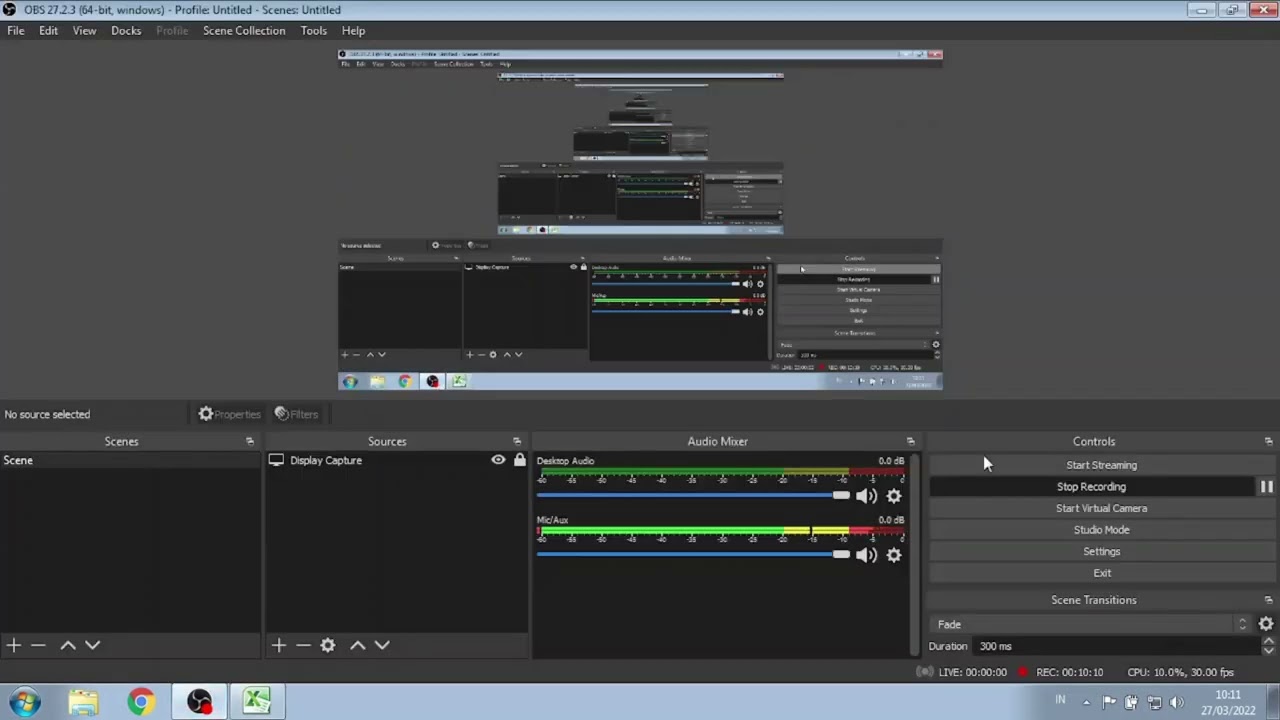The width and height of the screenshot is (1280, 720).
Task: Pop out the Scene Transitions dock
Action: point(1268,600)
